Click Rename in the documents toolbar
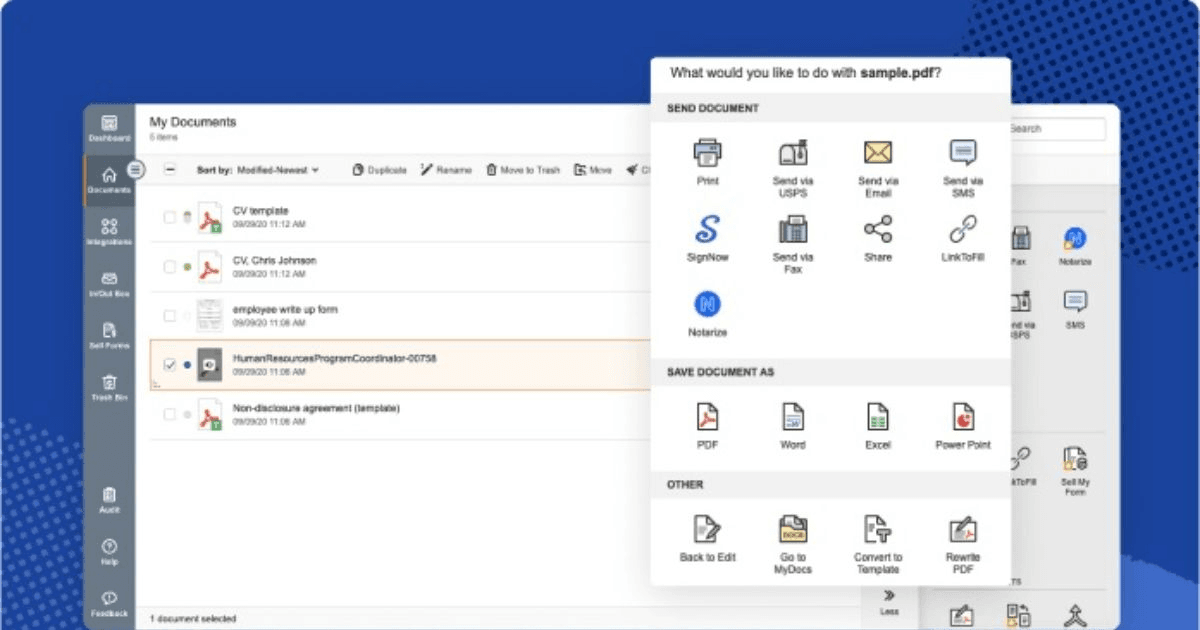The image size is (1200, 630). pyautogui.click(x=446, y=170)
